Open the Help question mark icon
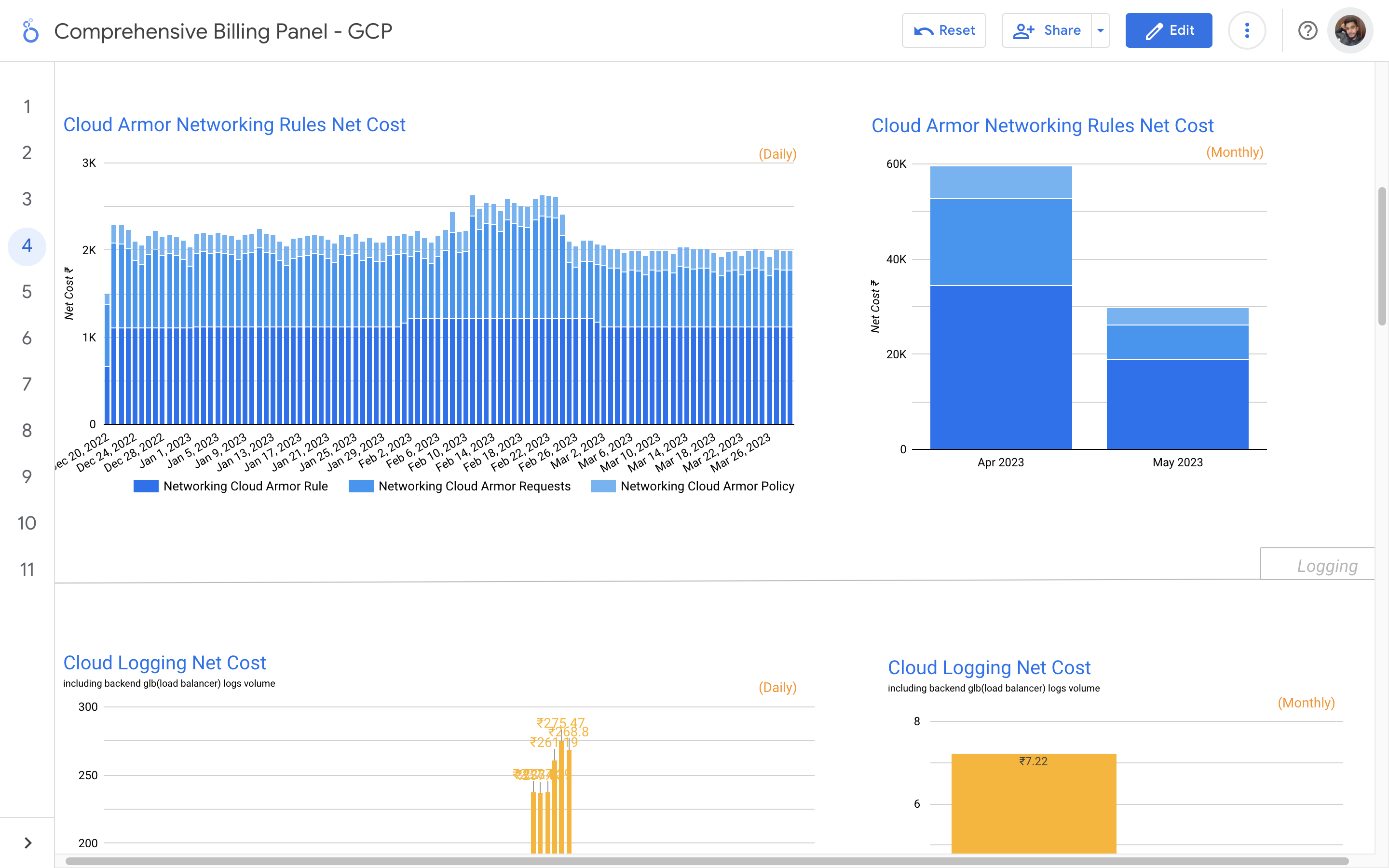This screenshot has width=1389, height=868. pyautogui.click(x=1307, y=30)
